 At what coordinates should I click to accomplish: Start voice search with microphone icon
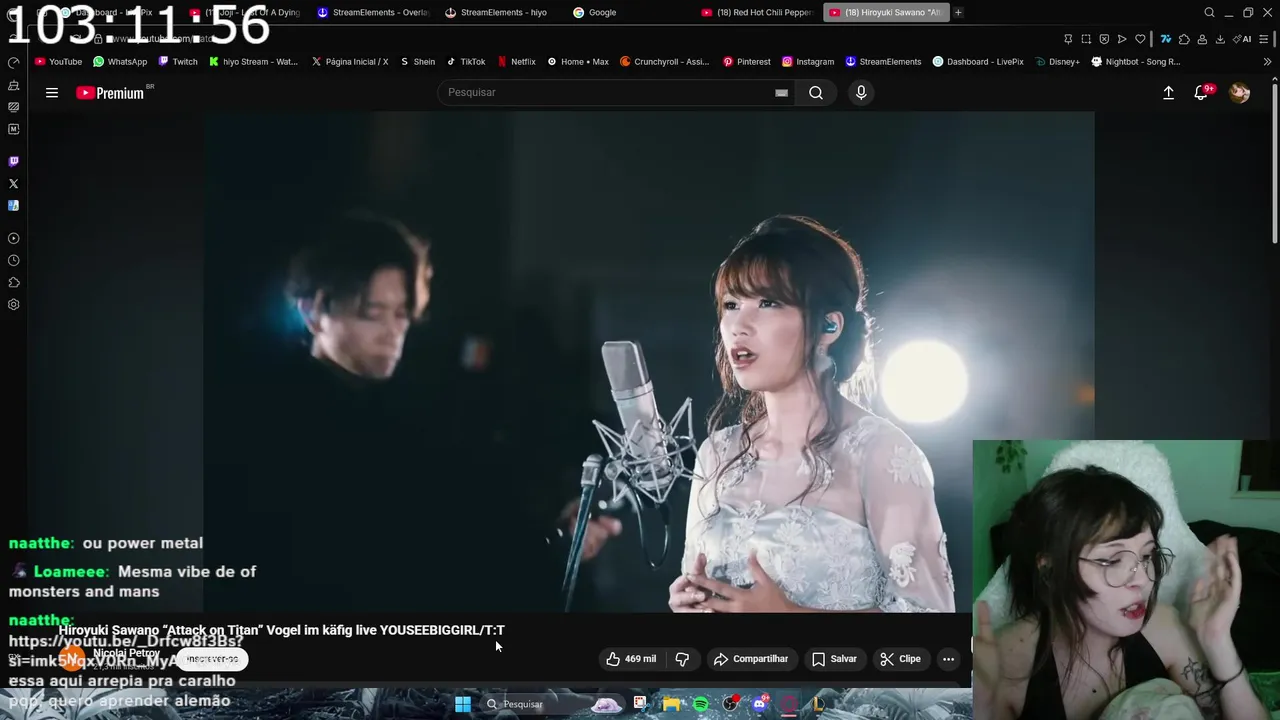coord(861,93)
